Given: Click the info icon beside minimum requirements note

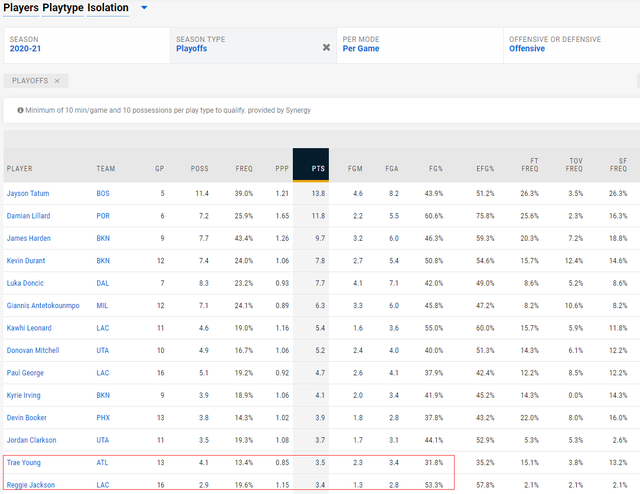Looking at the screenshot, I should point(17,110).
